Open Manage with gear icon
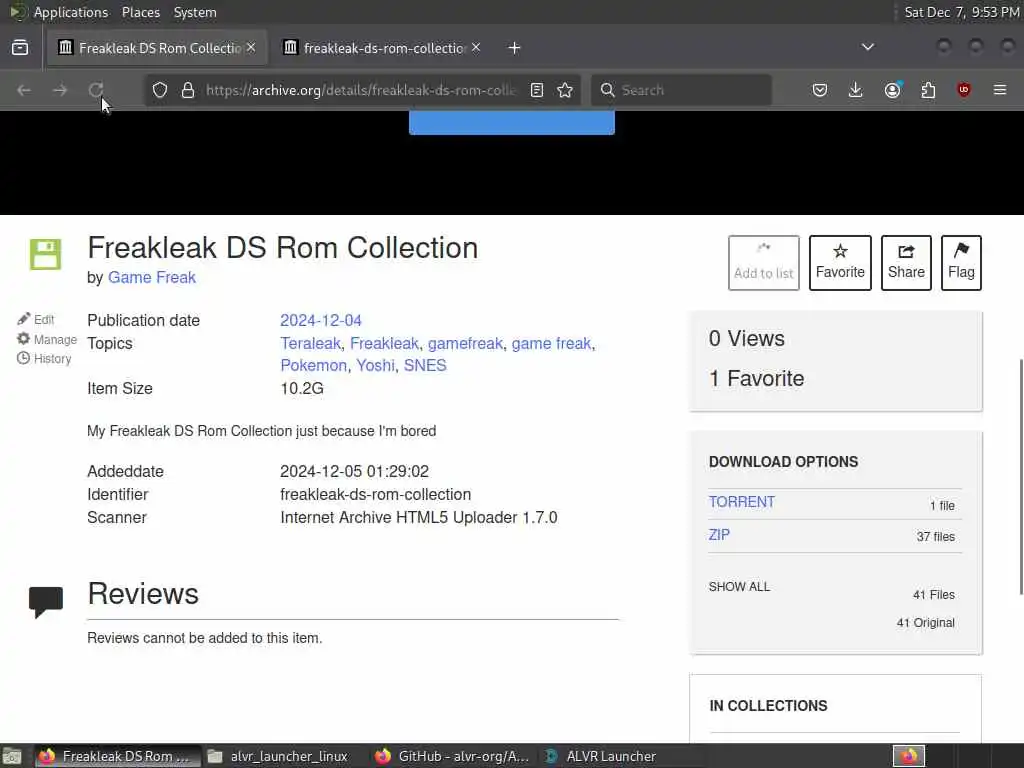This screenshot has width=1024, height=768. click(x=47, y=339)
